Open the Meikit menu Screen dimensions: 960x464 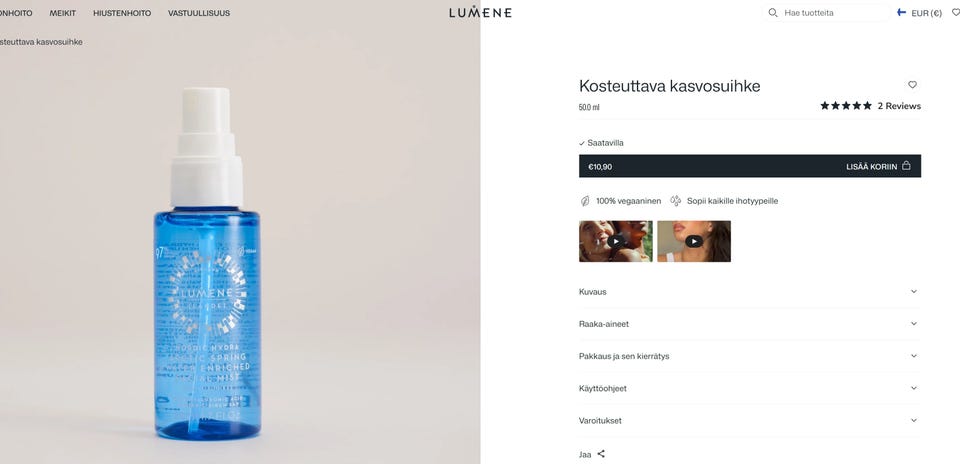(62, 13)
